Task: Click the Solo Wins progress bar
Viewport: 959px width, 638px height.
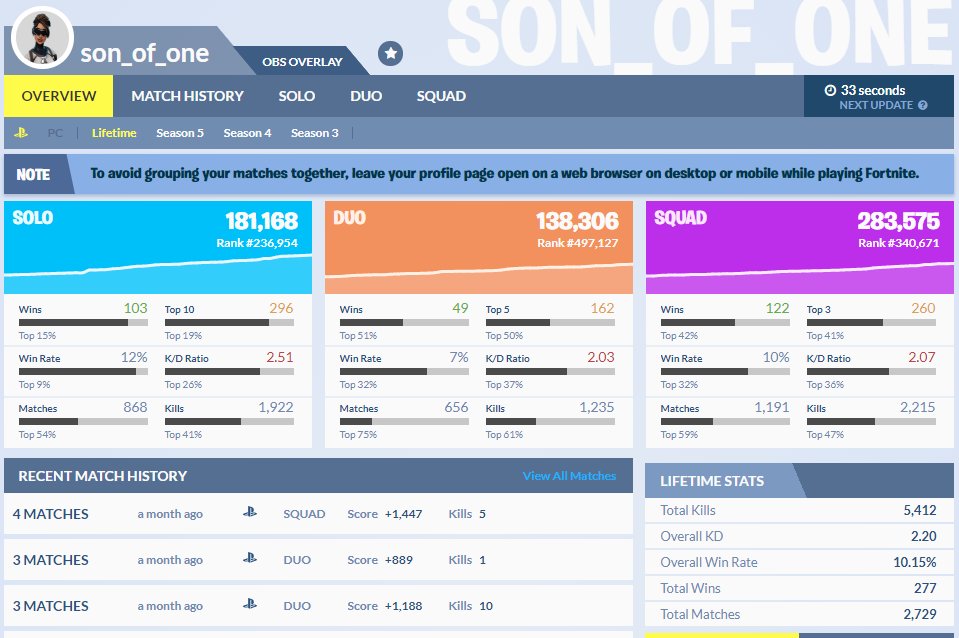Action: pyautogui.click(x=83, y=322)
